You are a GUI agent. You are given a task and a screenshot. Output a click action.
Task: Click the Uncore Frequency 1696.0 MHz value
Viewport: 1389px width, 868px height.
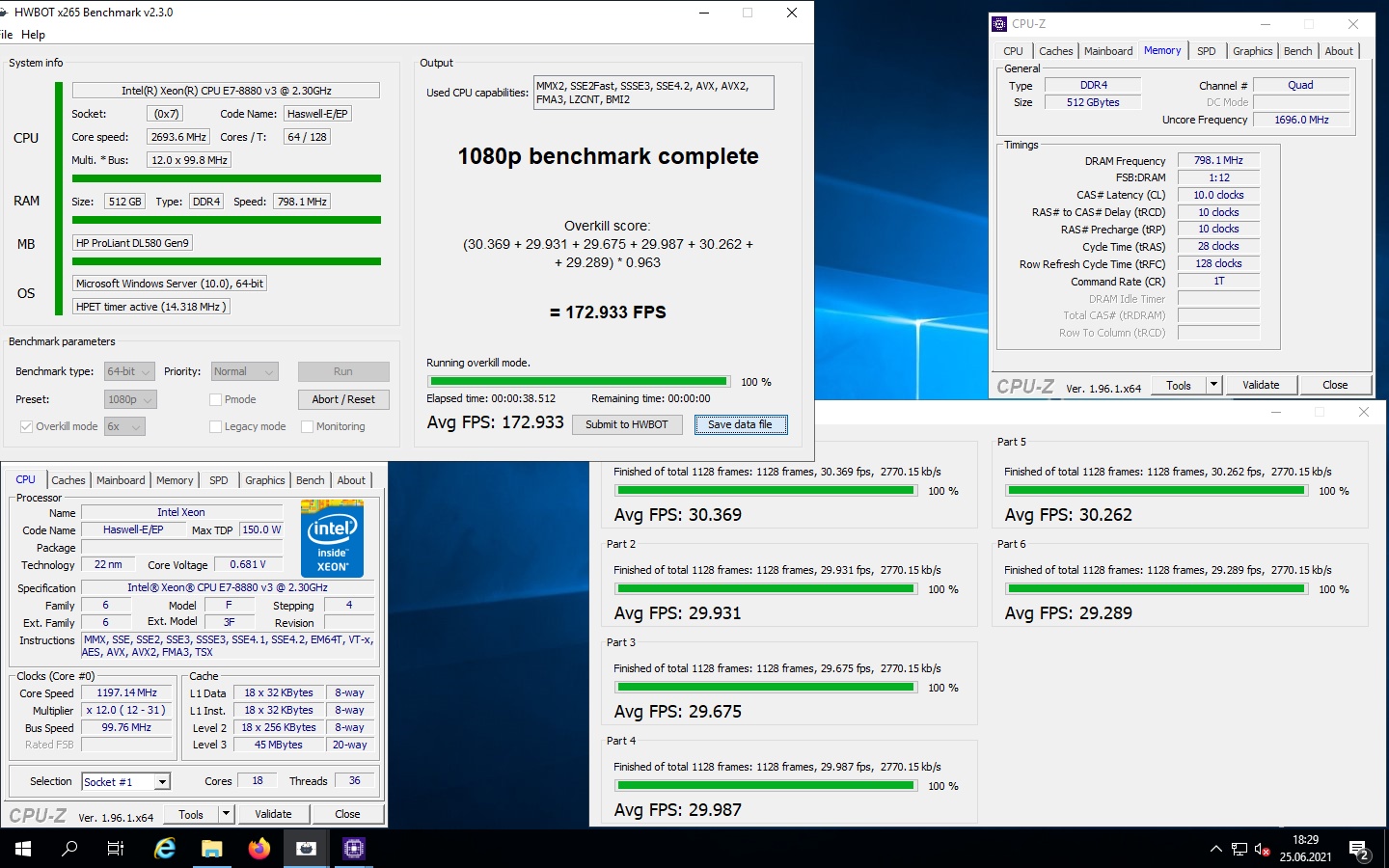tap(1301, 120)
